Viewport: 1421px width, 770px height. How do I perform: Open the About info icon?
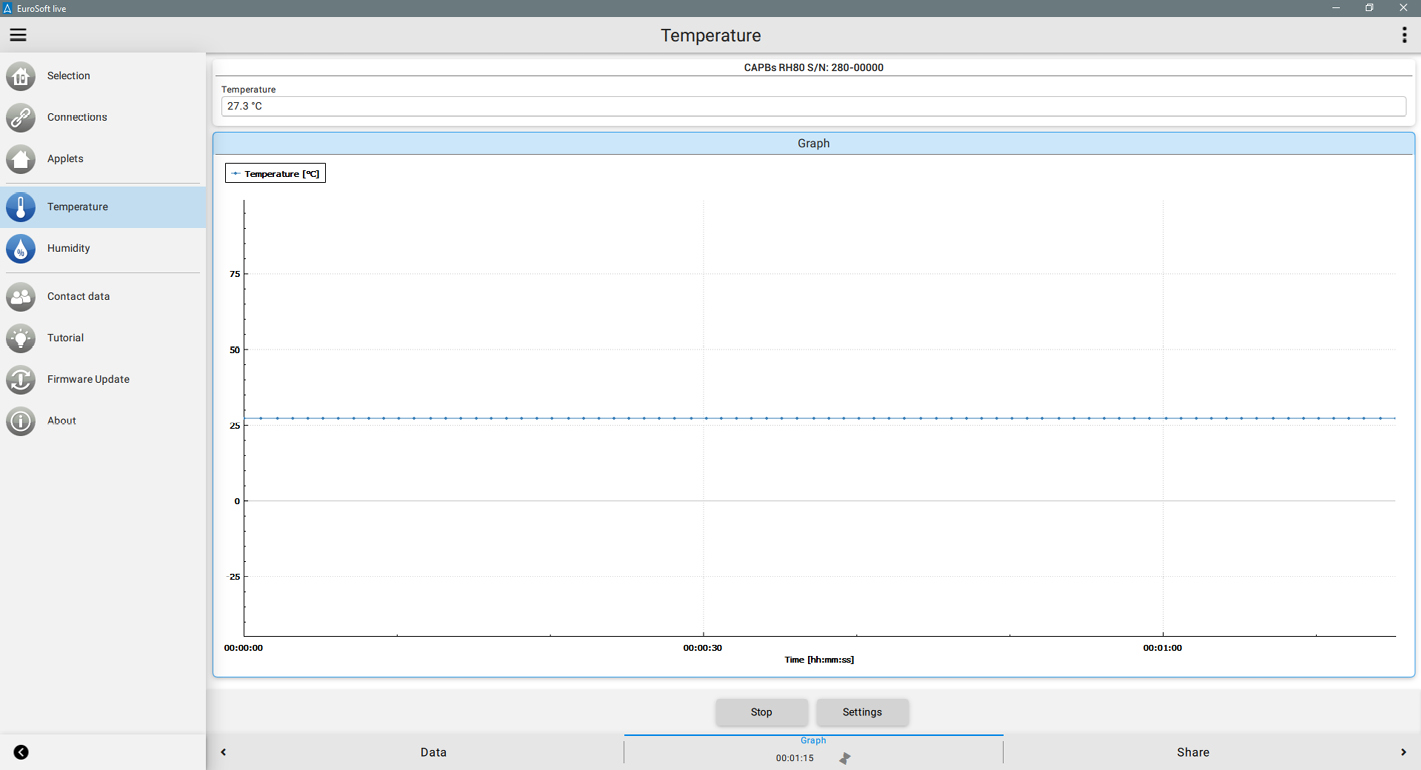[x=21, y=421]
